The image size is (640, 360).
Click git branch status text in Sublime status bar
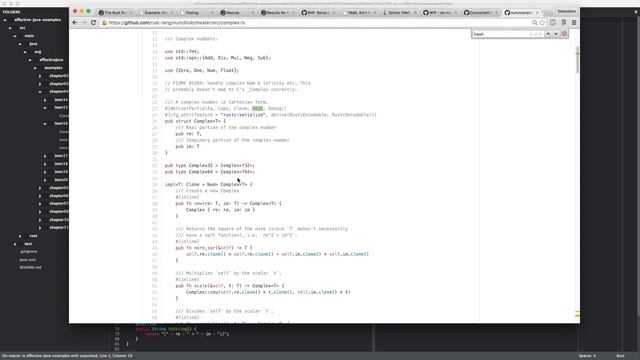[x=67, y=356]
